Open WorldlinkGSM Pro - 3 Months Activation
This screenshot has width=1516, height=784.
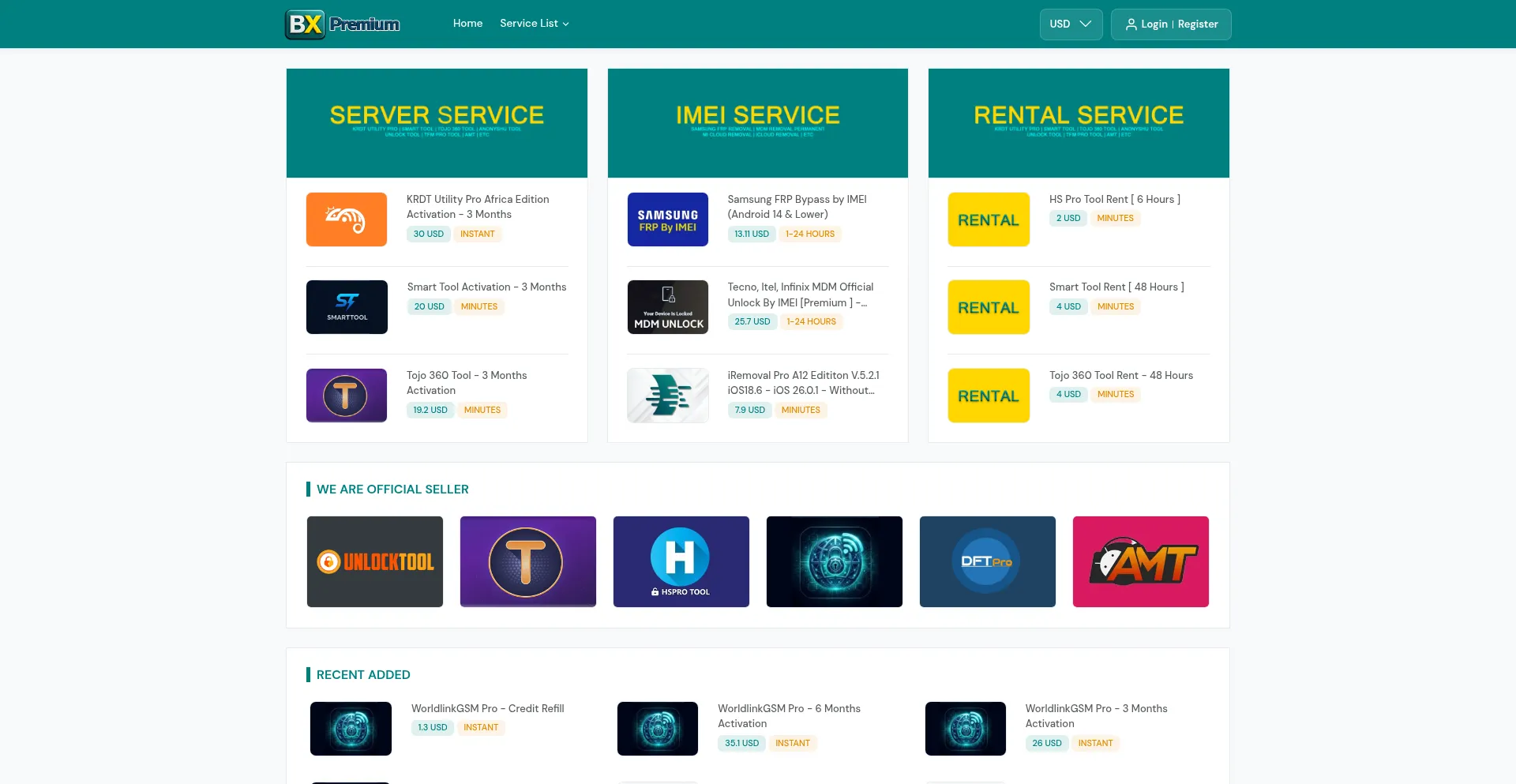(x=1096, y=716)
